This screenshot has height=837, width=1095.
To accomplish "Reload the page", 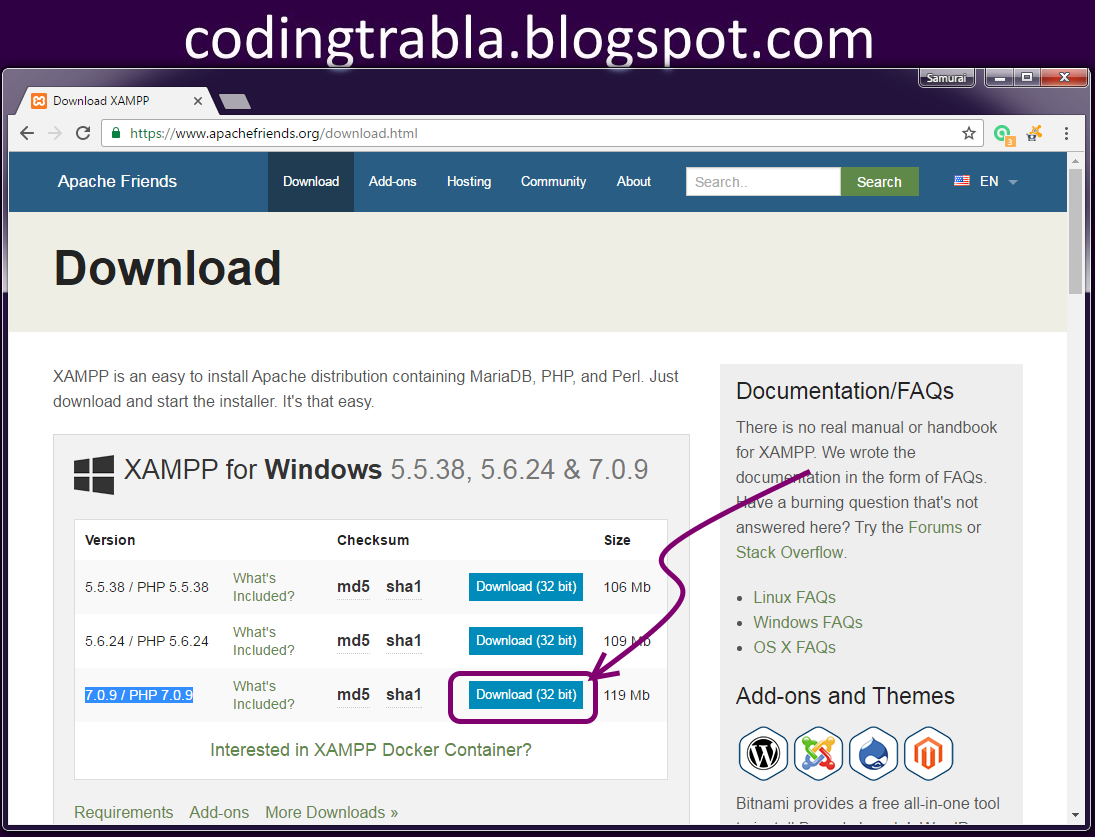I will click(x=83, y=132).
